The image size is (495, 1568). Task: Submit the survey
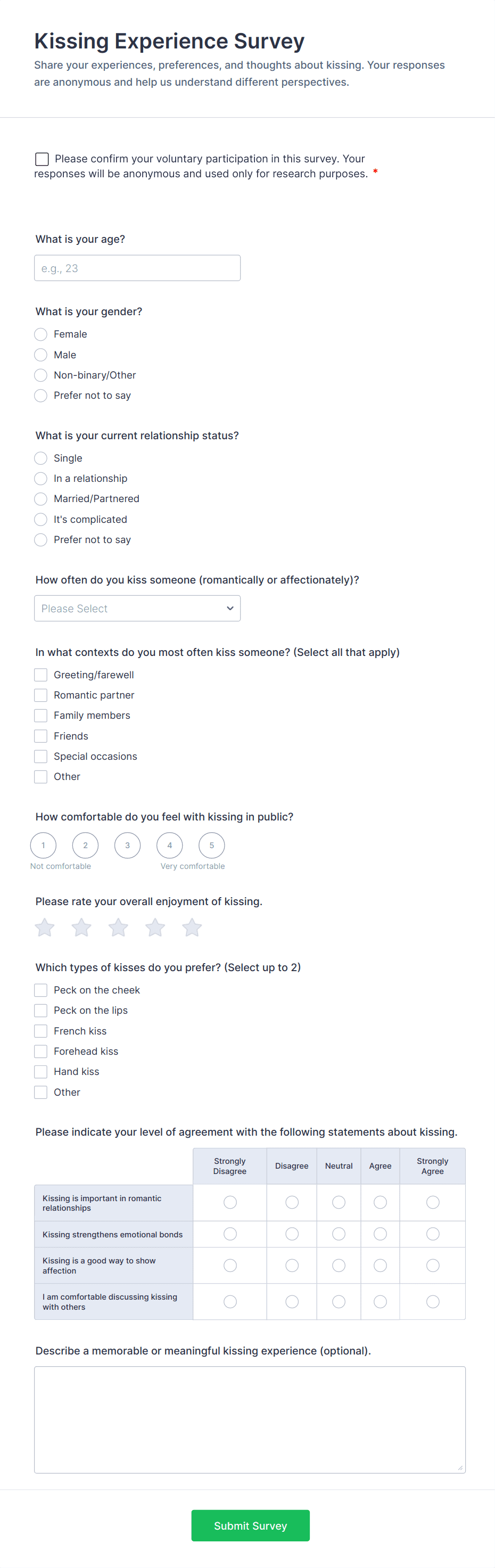click(x=250, y=1525)
